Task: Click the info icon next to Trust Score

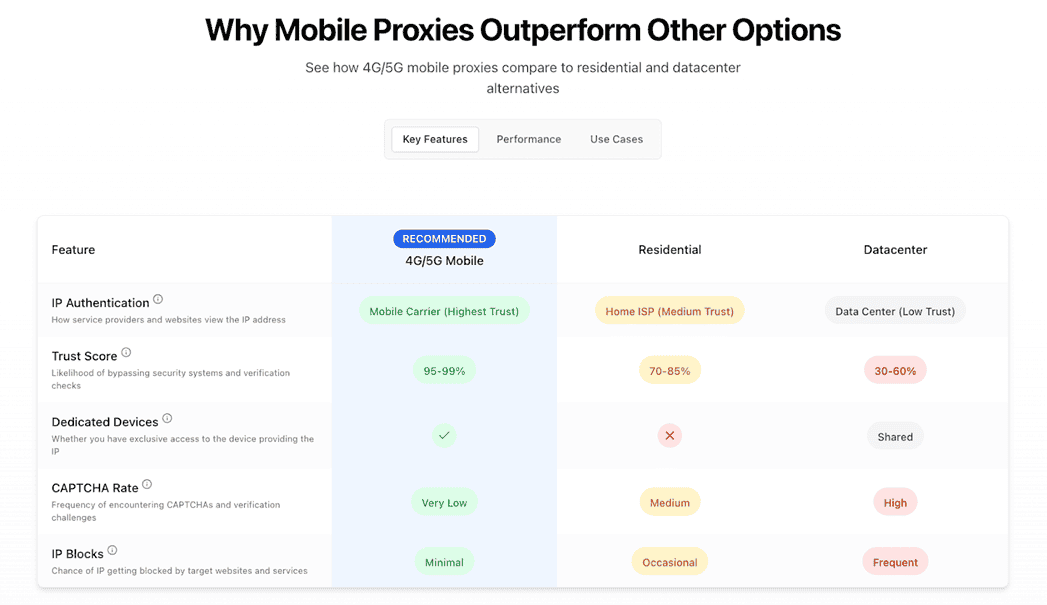Action: [x=126, y=353]
